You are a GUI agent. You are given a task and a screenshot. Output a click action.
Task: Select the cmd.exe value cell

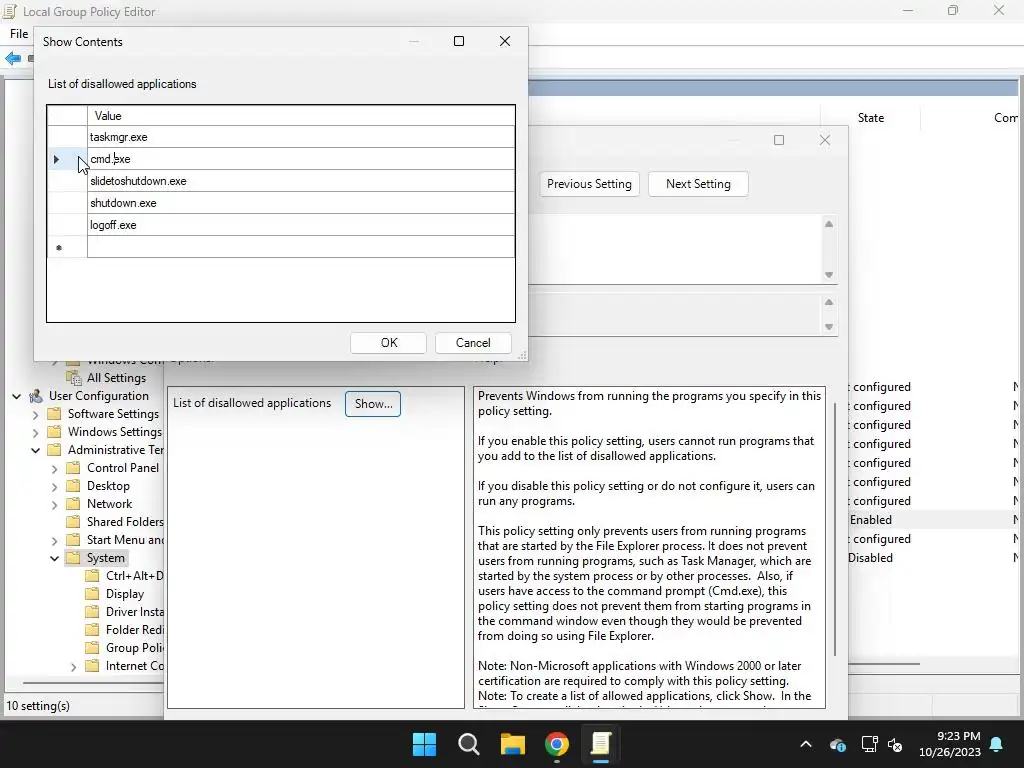pyautogui.click(x=301, y=159)
